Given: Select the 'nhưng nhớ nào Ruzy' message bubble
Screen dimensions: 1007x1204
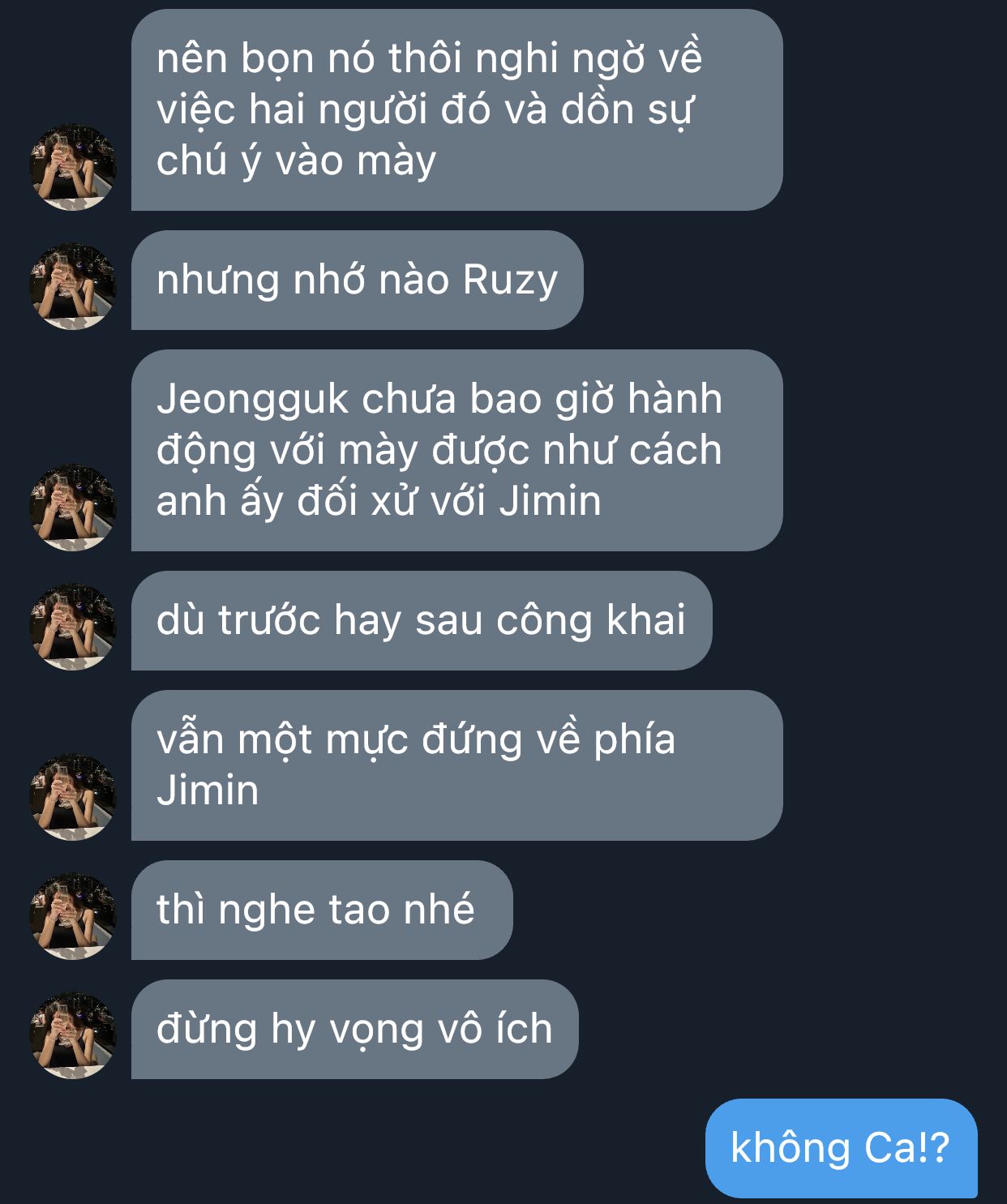Looking at the screenshot, I should [x=357, y=280].
